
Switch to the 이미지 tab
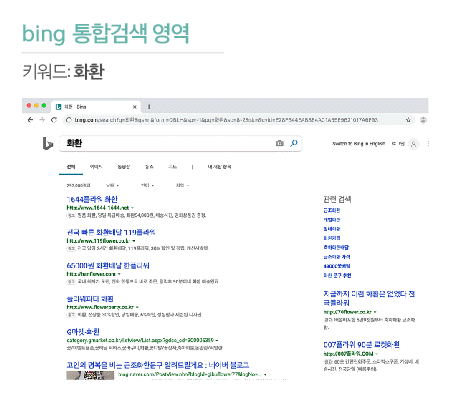[96, 167]
